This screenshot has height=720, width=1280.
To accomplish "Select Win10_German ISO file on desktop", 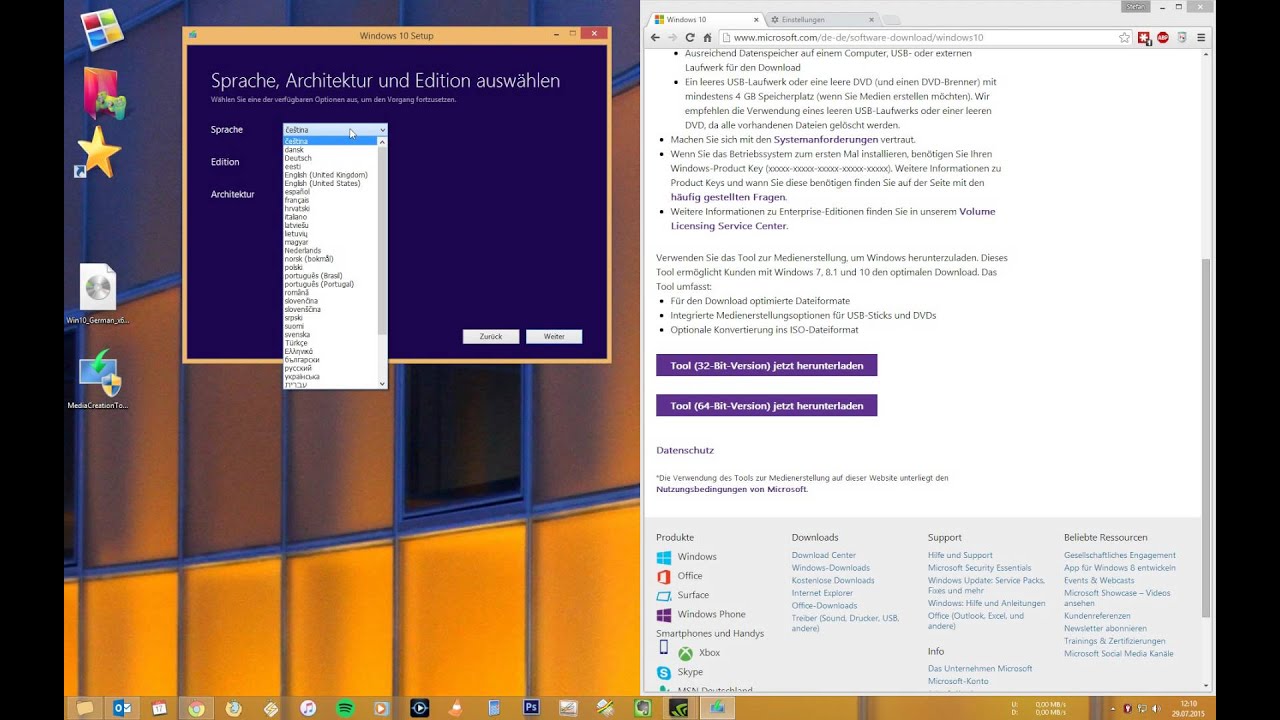I will coord(98,294).
